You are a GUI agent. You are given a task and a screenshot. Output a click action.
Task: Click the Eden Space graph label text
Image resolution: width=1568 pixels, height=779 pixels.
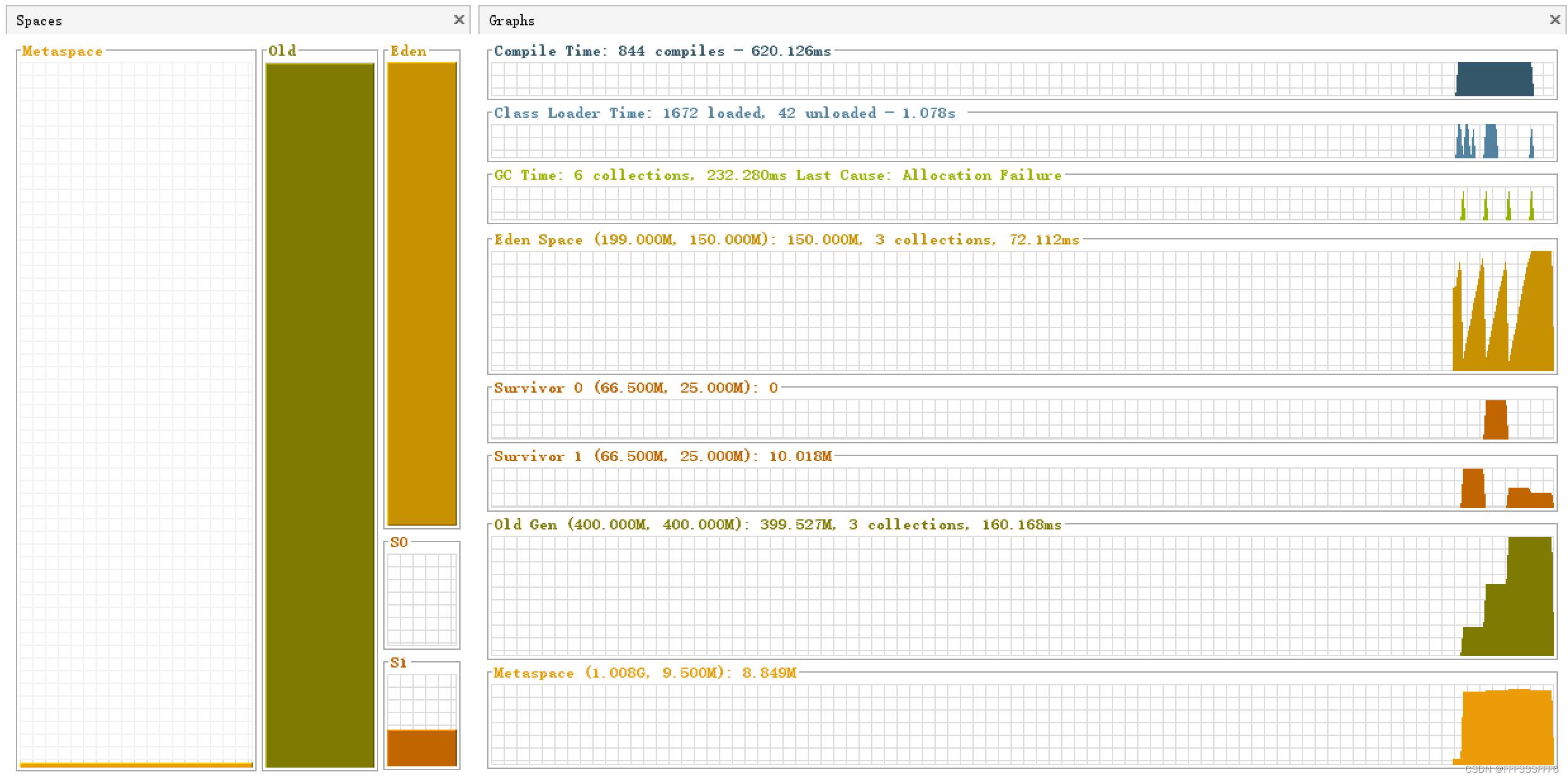786,239
